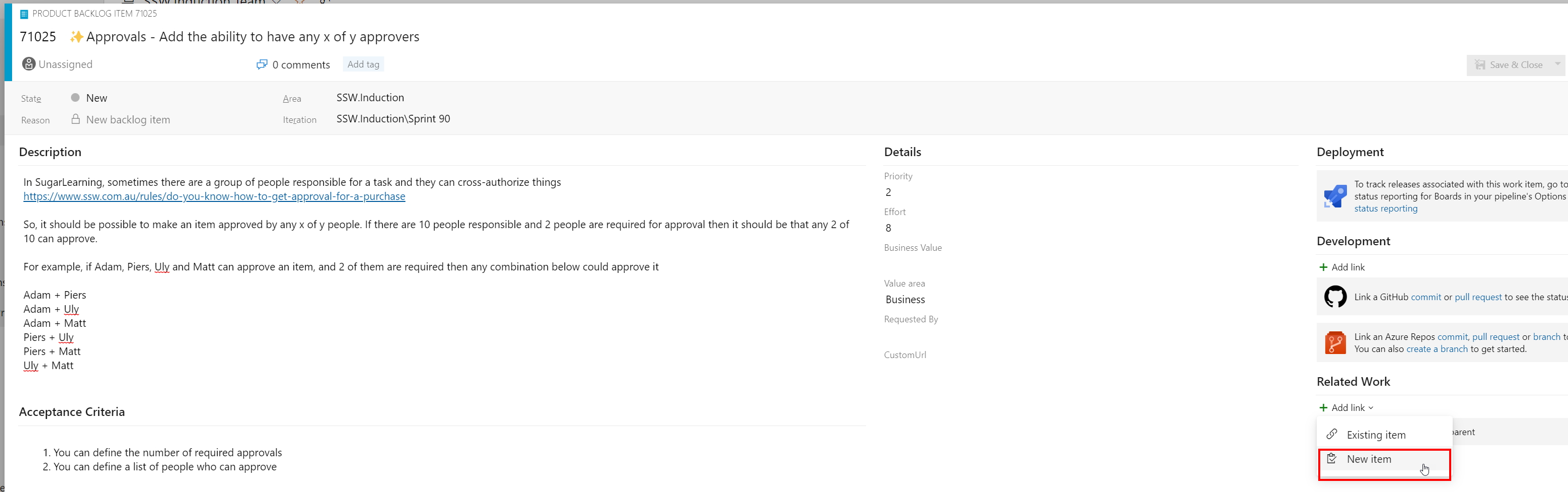Click the Effort field value 8

click(x=888, y=228)
